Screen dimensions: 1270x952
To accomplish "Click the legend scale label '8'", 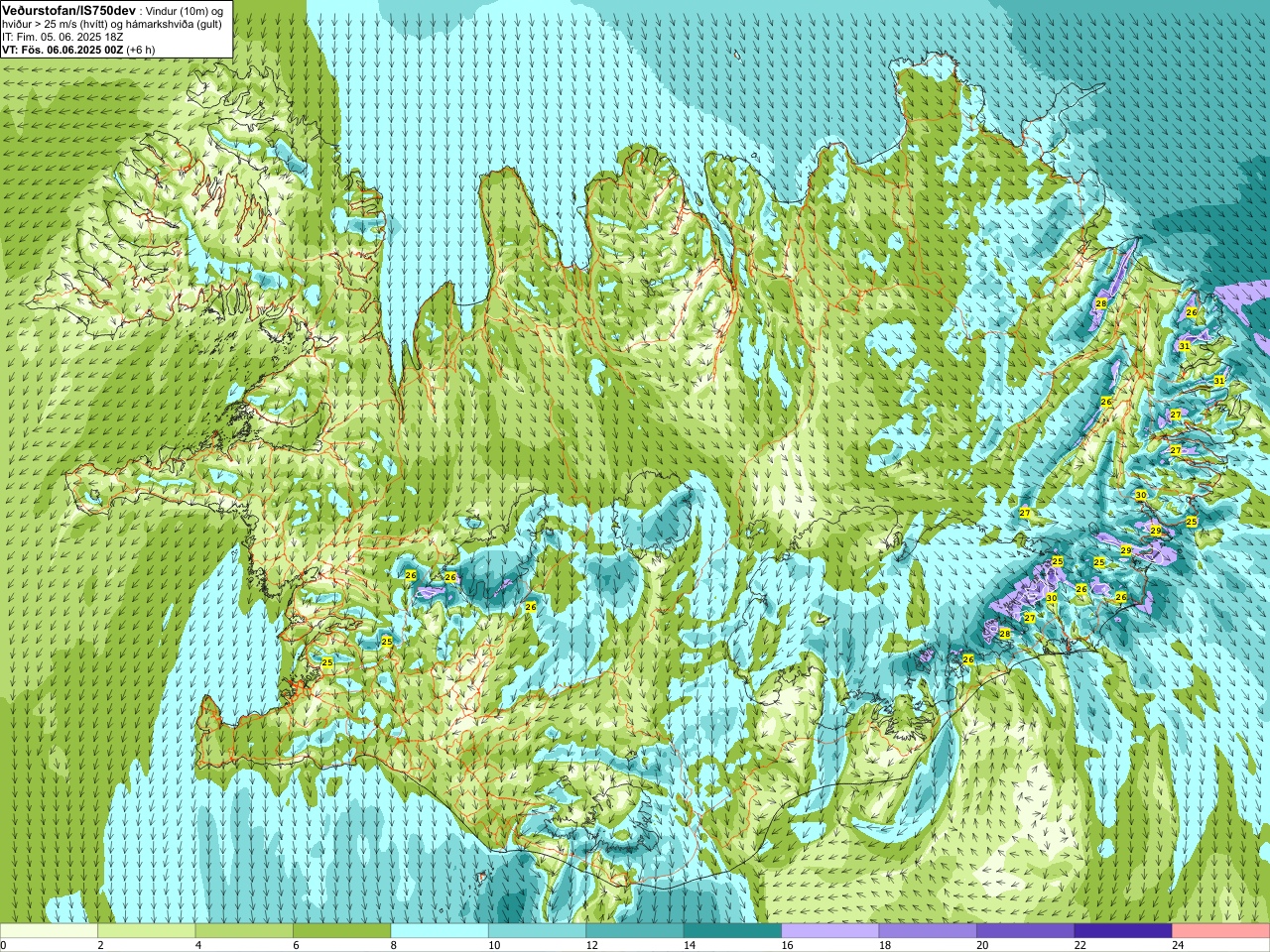I will [x=393, y=945].
